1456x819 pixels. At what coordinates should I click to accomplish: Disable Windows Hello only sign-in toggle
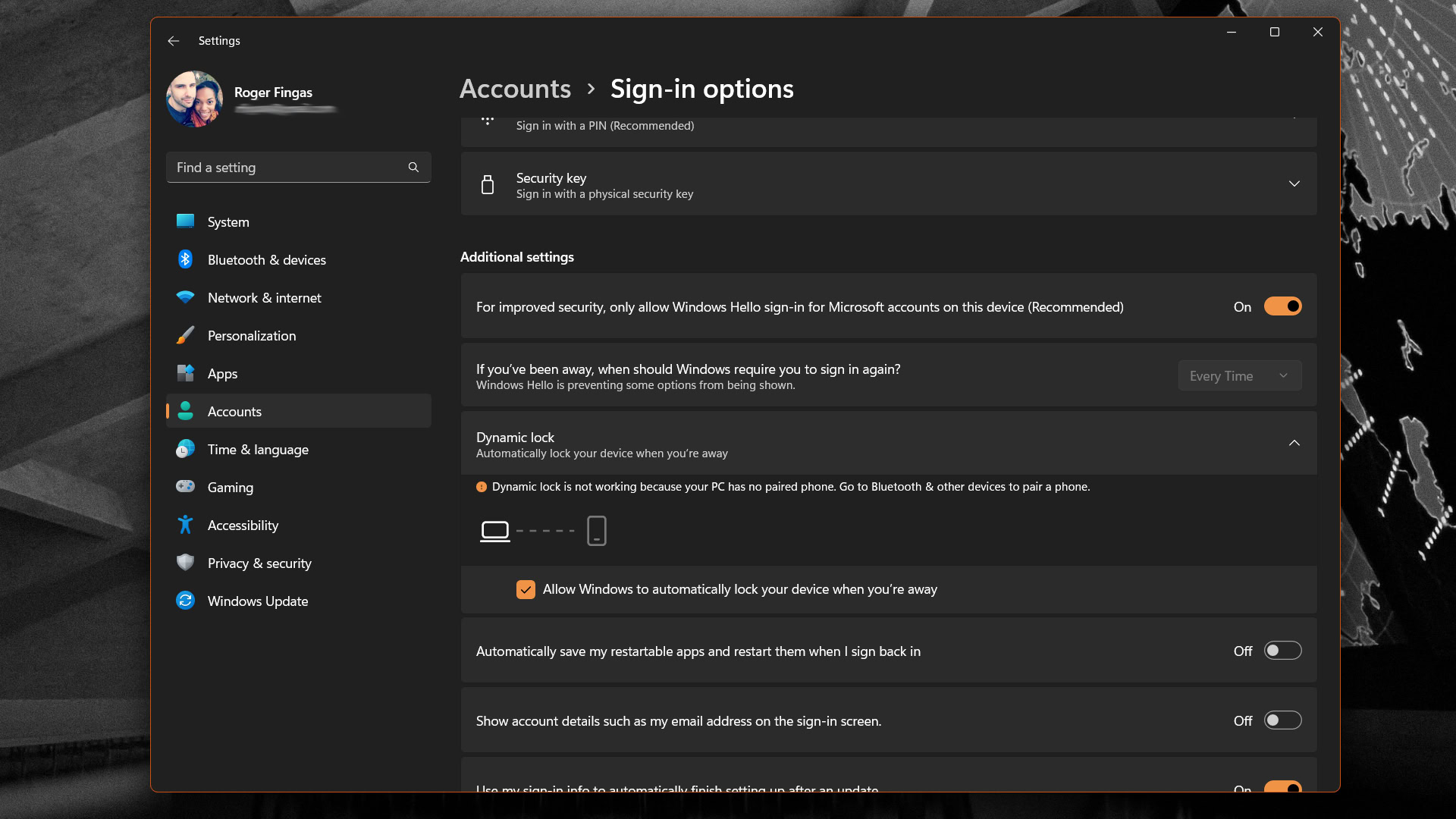tap(1282, 306)
